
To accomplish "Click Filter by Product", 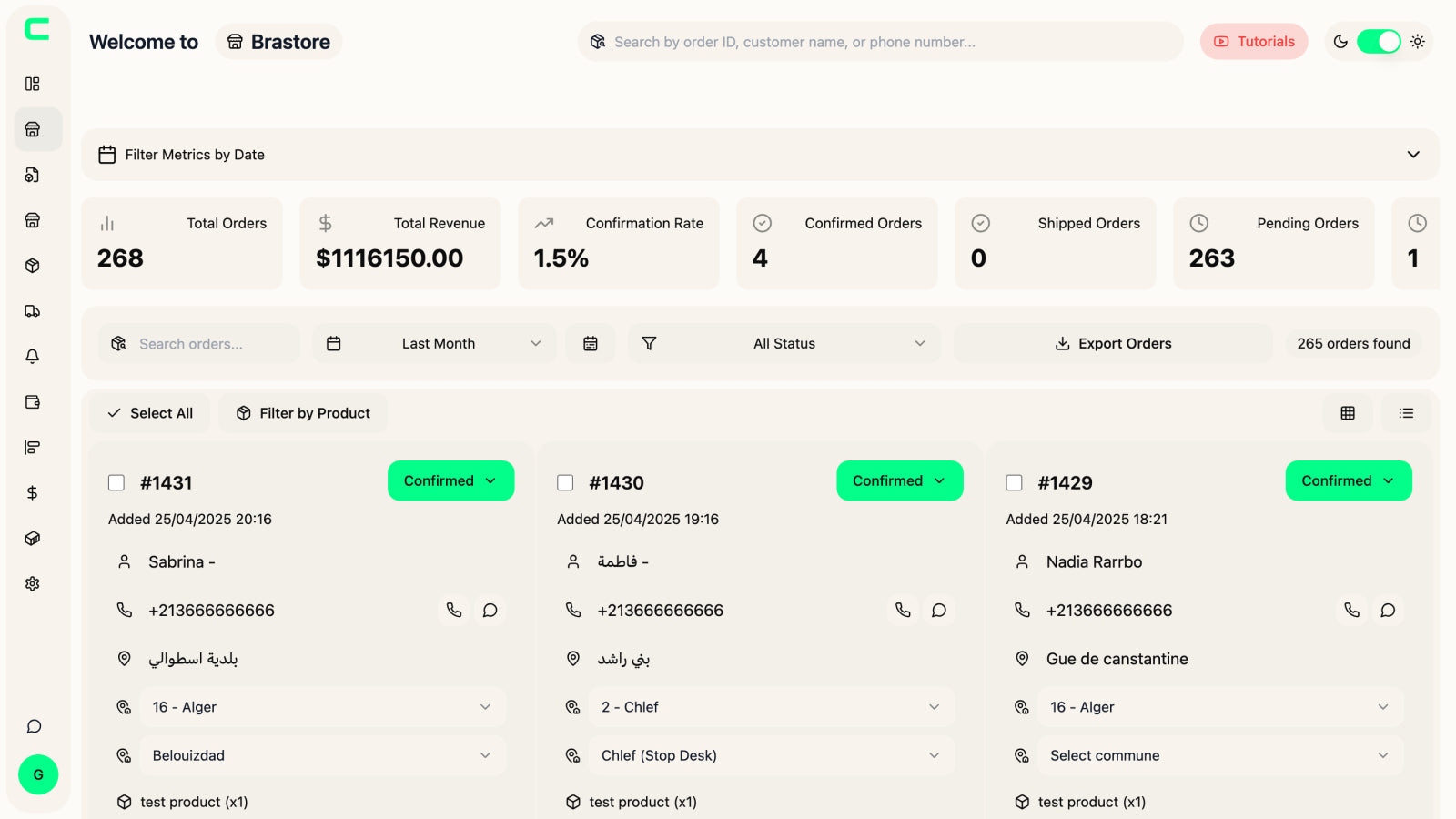I will tap(303, 413).
